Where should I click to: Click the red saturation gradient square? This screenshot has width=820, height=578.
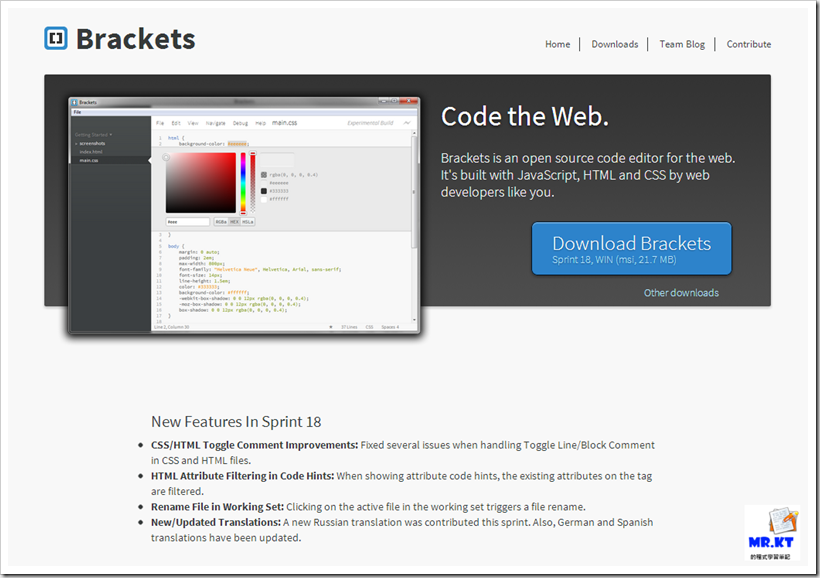(201, 183)
